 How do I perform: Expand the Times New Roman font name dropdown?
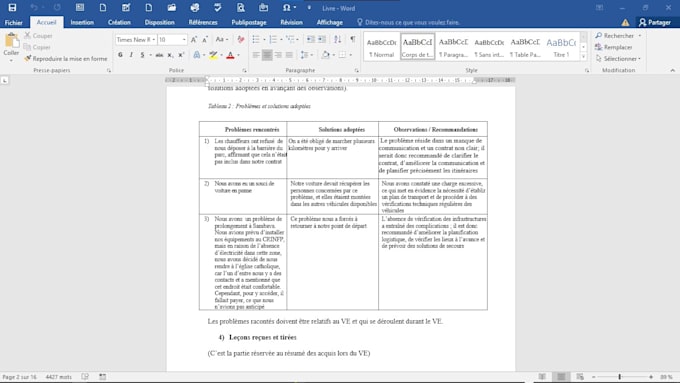click(x=154, y=39)
